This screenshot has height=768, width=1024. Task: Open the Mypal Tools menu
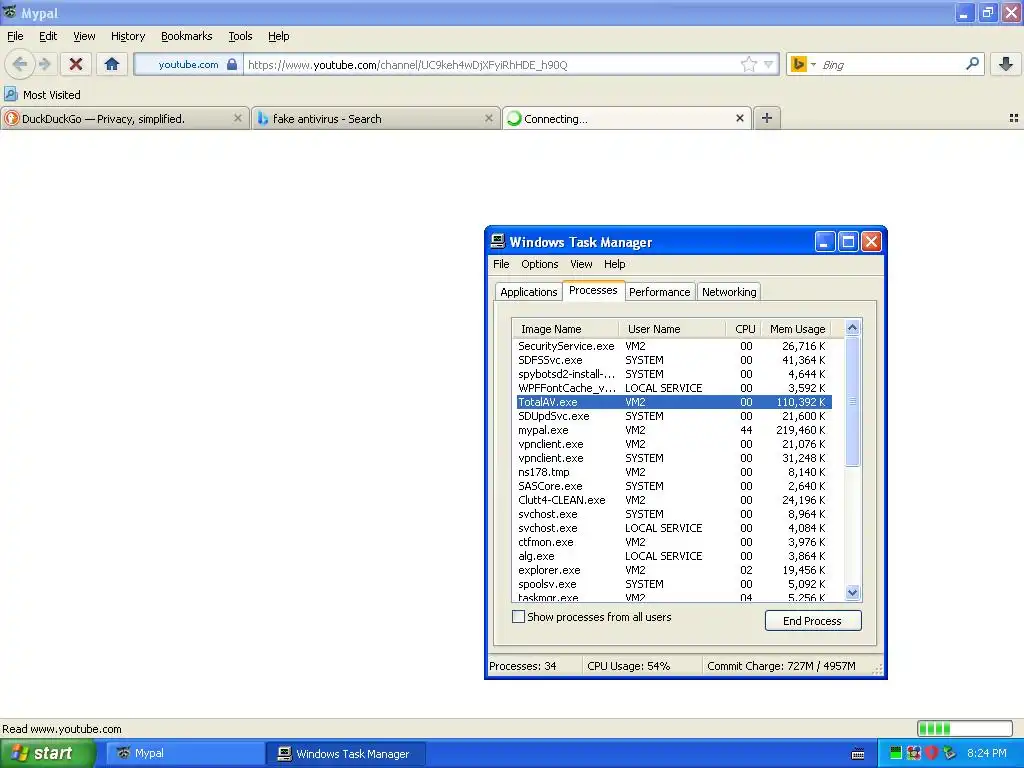coord(240,36)
